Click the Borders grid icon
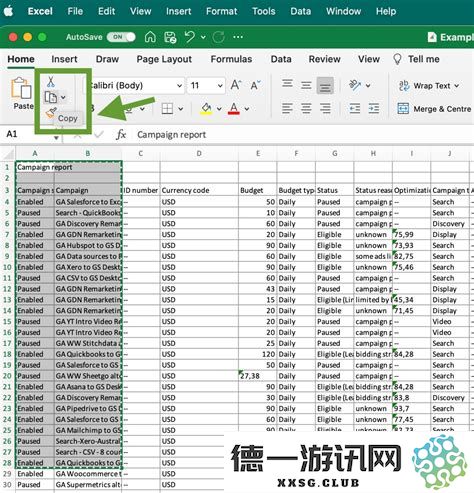 tap(167, 109)
